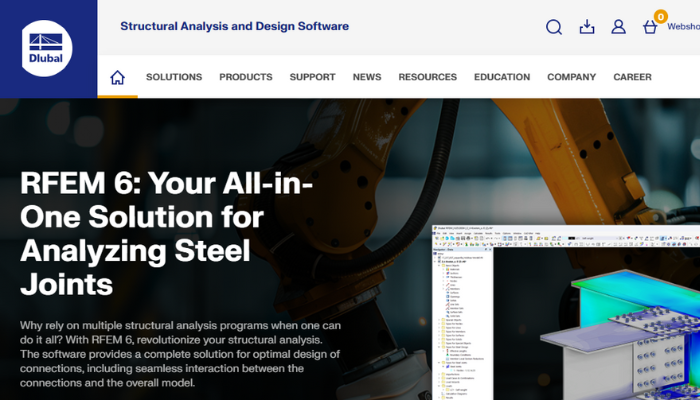
Task: Select Company in the navigation bar
Action: [571, 77]
